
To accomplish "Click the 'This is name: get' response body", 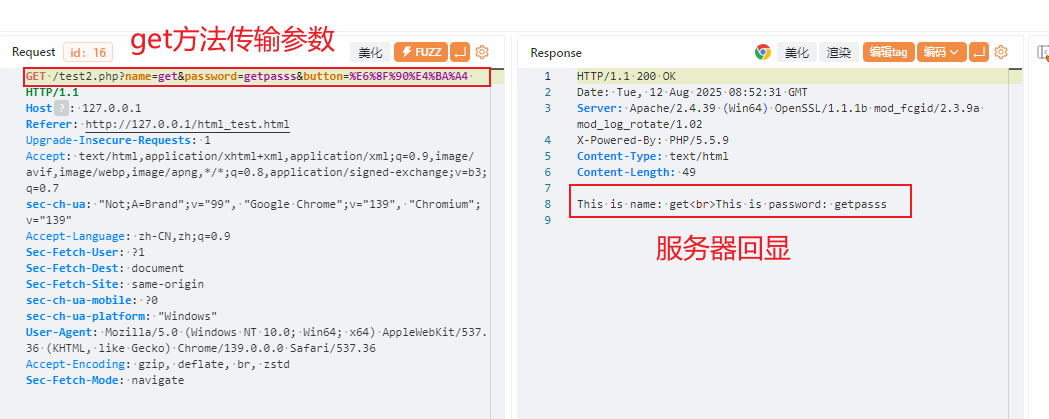I will [x=732, y=205].
